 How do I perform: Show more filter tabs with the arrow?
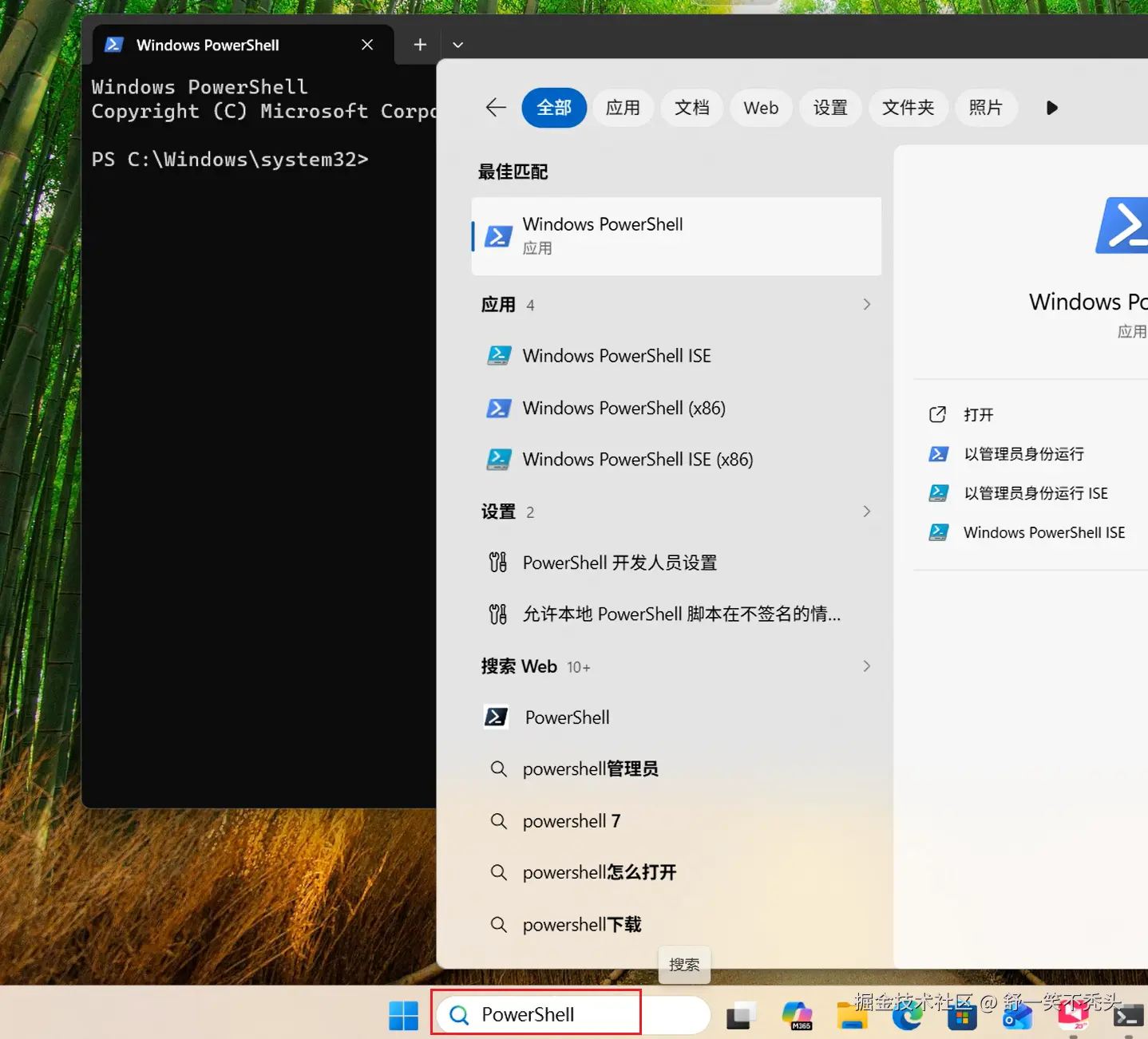1051,108
